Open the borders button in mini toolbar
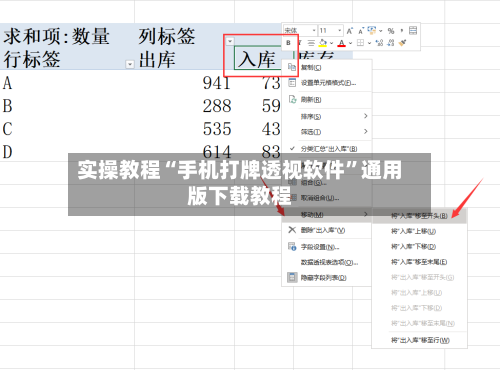Screen dimensions: 500x370 pyautogui.click(x=360, y=43)
